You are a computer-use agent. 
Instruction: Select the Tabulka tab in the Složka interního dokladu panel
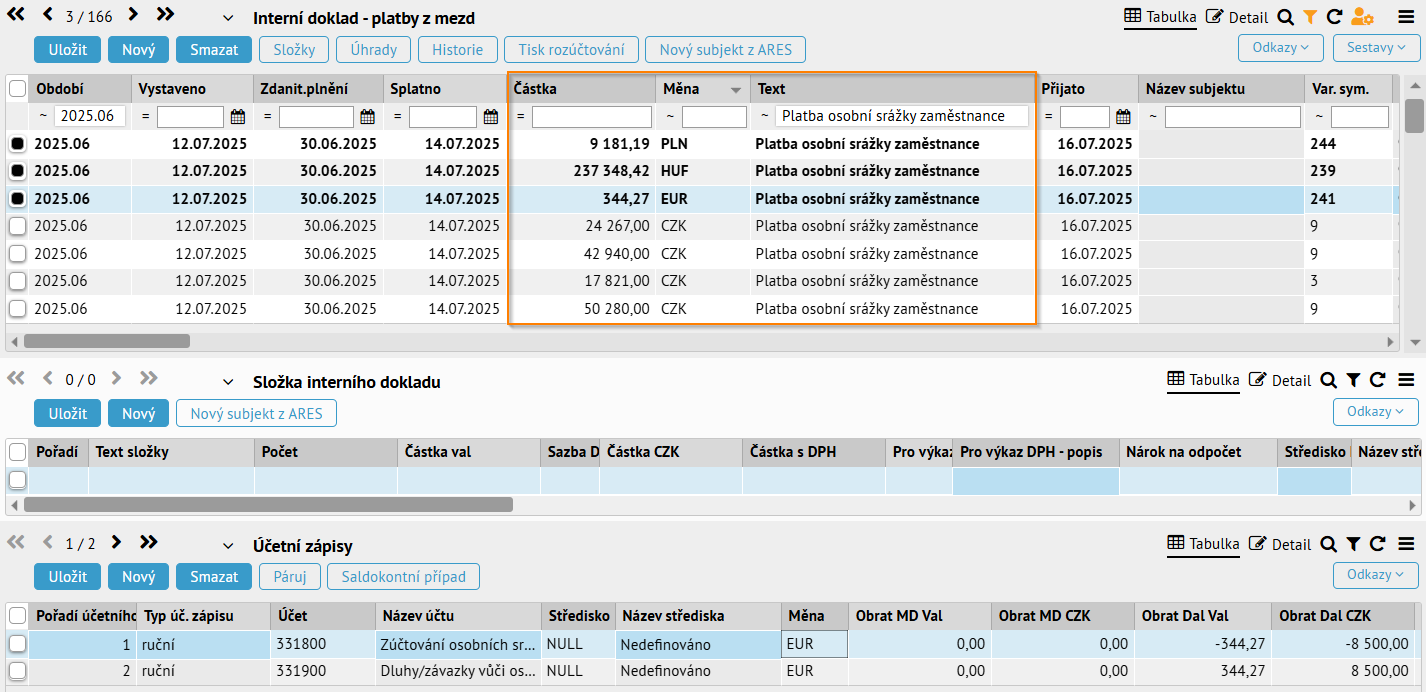coord(1204,380)
